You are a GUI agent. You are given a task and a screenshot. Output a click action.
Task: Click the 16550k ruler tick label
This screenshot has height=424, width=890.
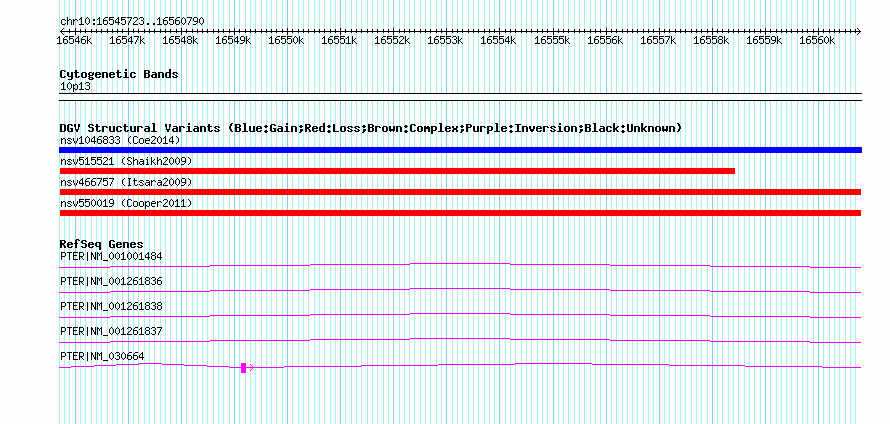[287, 40]
